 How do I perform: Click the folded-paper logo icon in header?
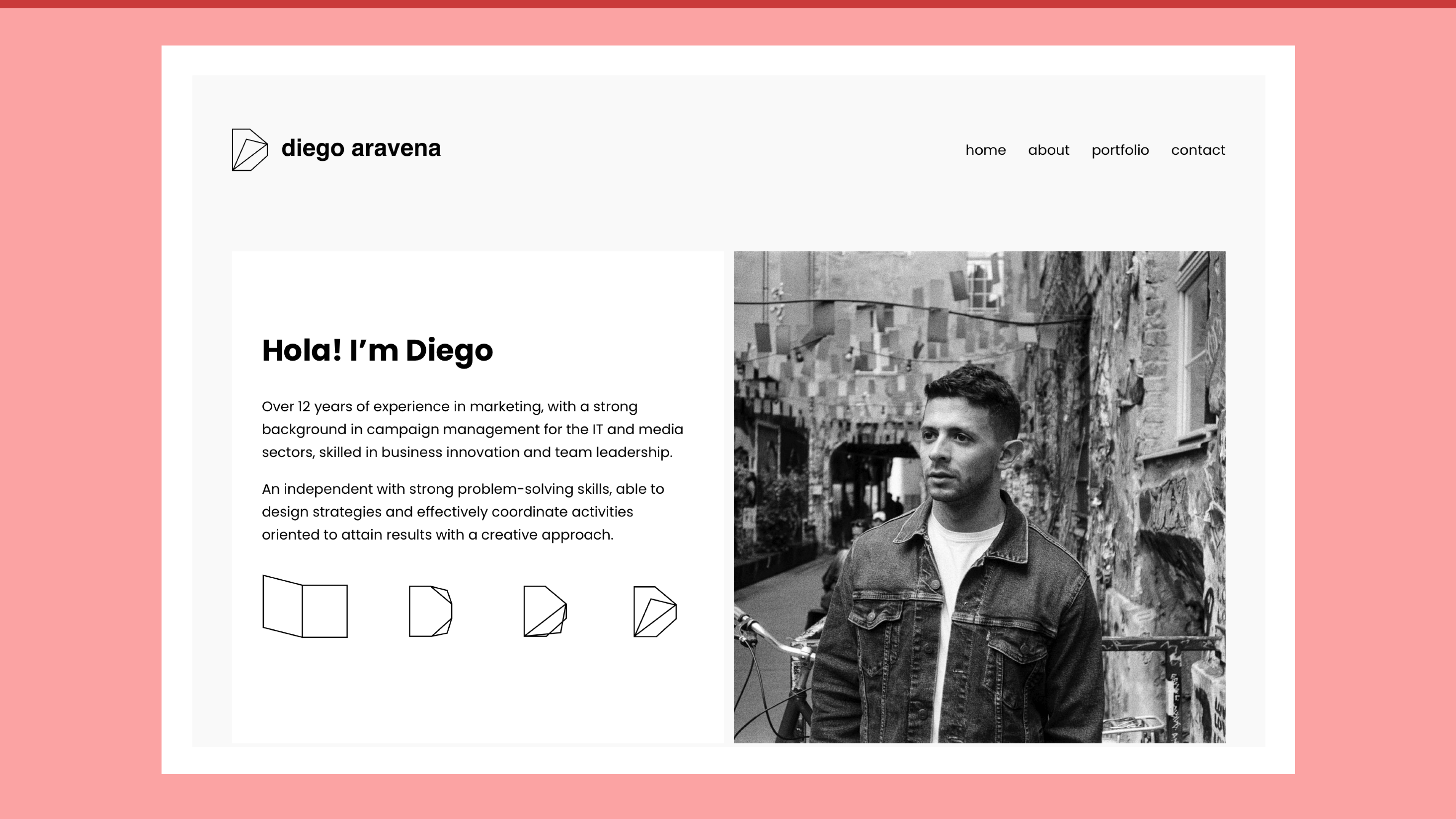pyautogui.click(x=249, y=150)
